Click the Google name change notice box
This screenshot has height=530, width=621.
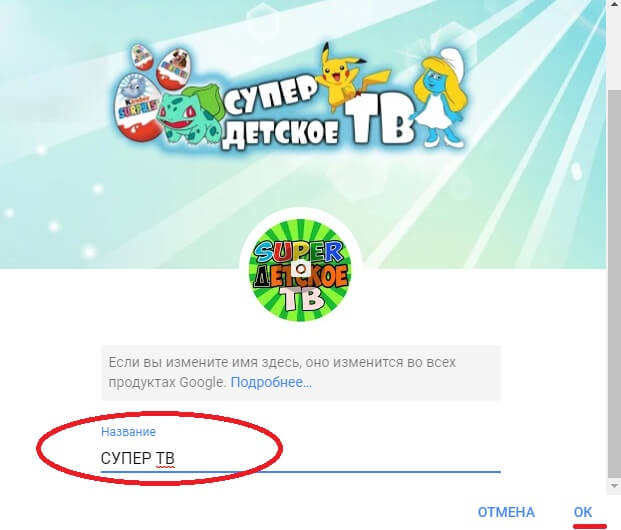click(301, 373)
